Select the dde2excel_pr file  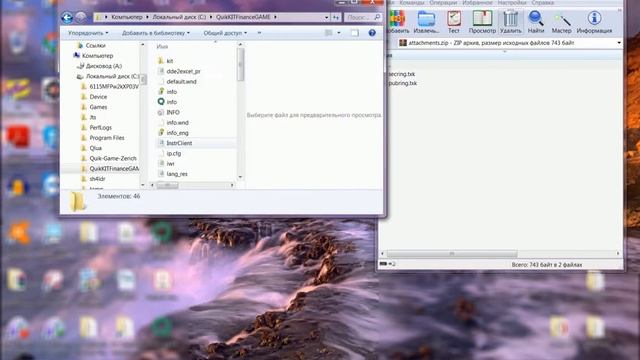coord(183,71)
